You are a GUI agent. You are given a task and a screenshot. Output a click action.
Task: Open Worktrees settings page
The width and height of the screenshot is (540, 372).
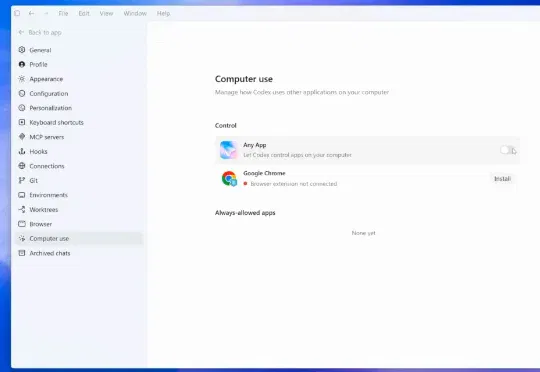point(79,209)
